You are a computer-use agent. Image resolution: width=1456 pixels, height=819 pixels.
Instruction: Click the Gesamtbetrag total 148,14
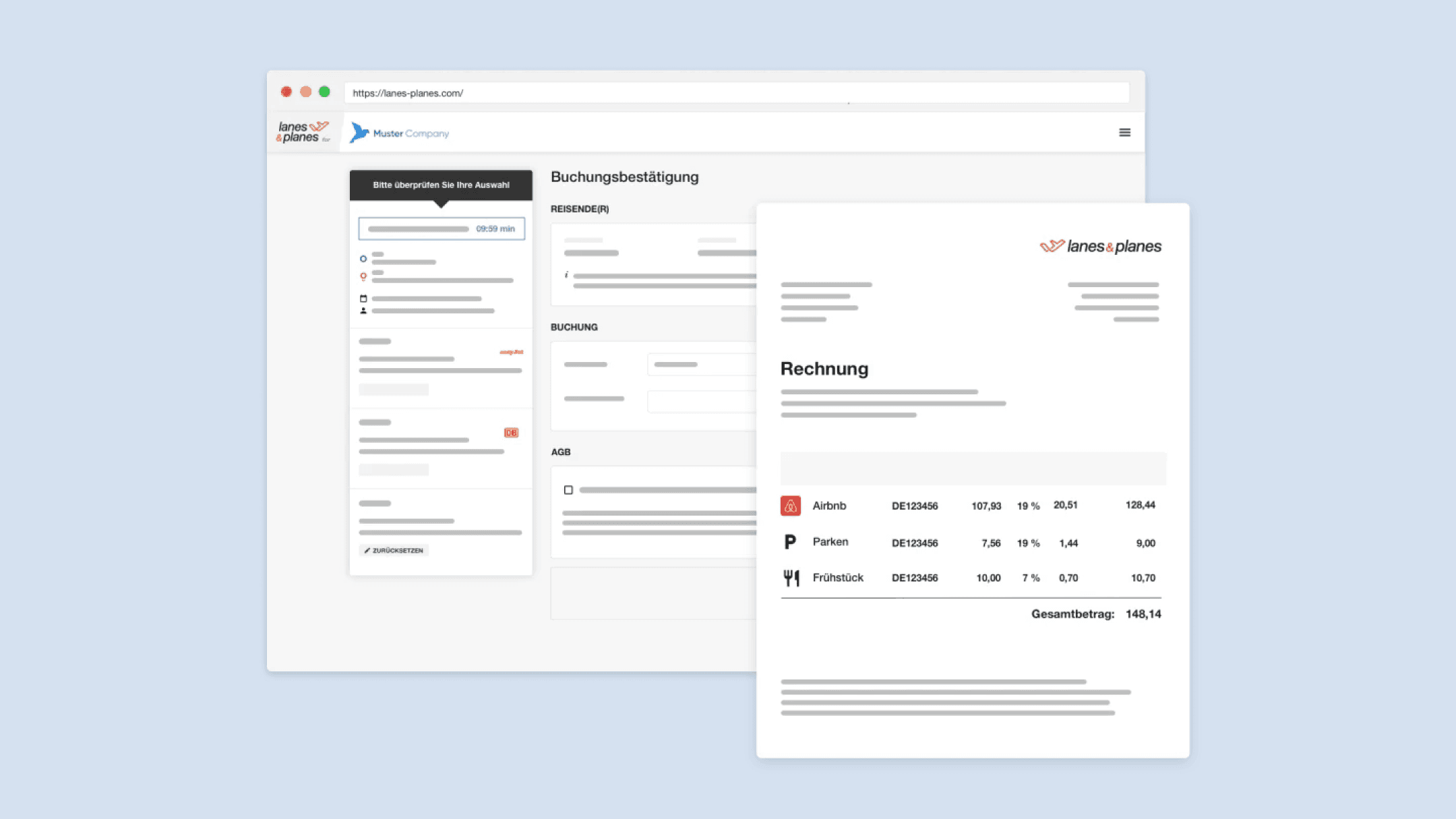(x=1143, y=614)
